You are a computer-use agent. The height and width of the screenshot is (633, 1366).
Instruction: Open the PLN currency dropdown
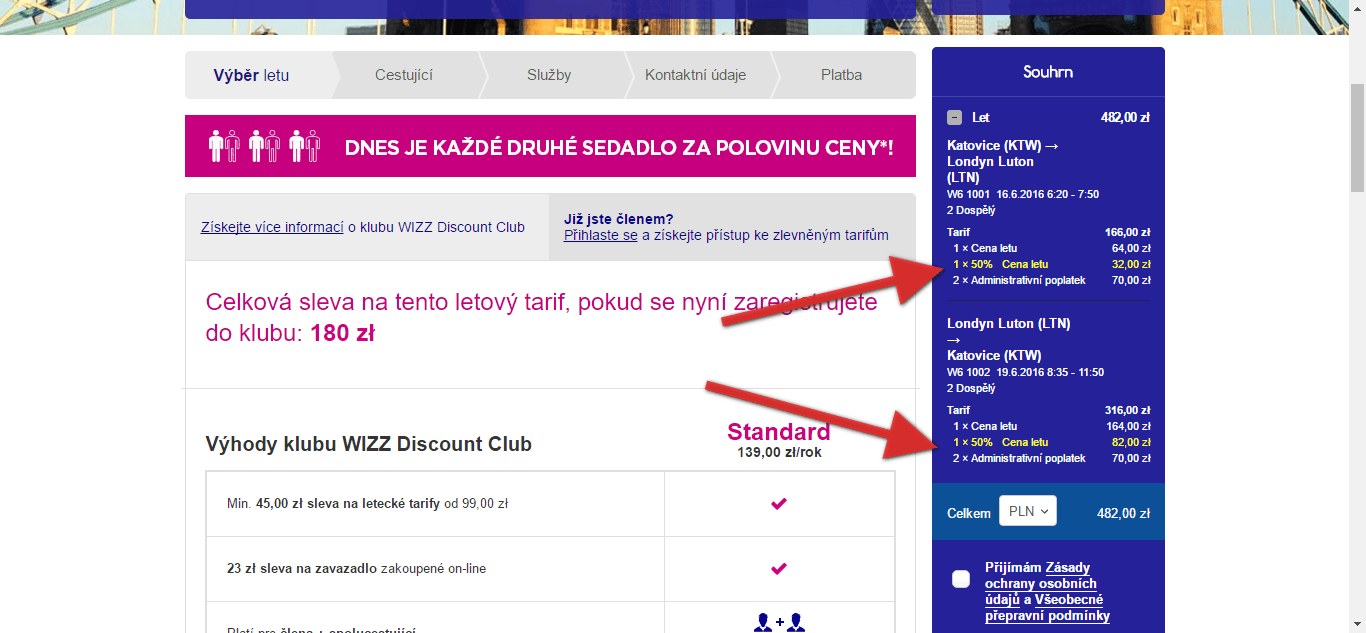point(1028,511)
